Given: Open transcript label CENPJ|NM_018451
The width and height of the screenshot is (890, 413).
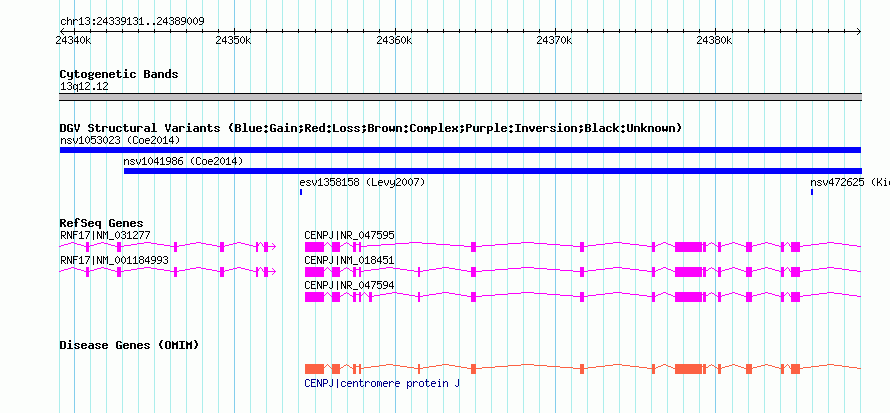Looking at the screenshot, I should click(x=350, y=260).
